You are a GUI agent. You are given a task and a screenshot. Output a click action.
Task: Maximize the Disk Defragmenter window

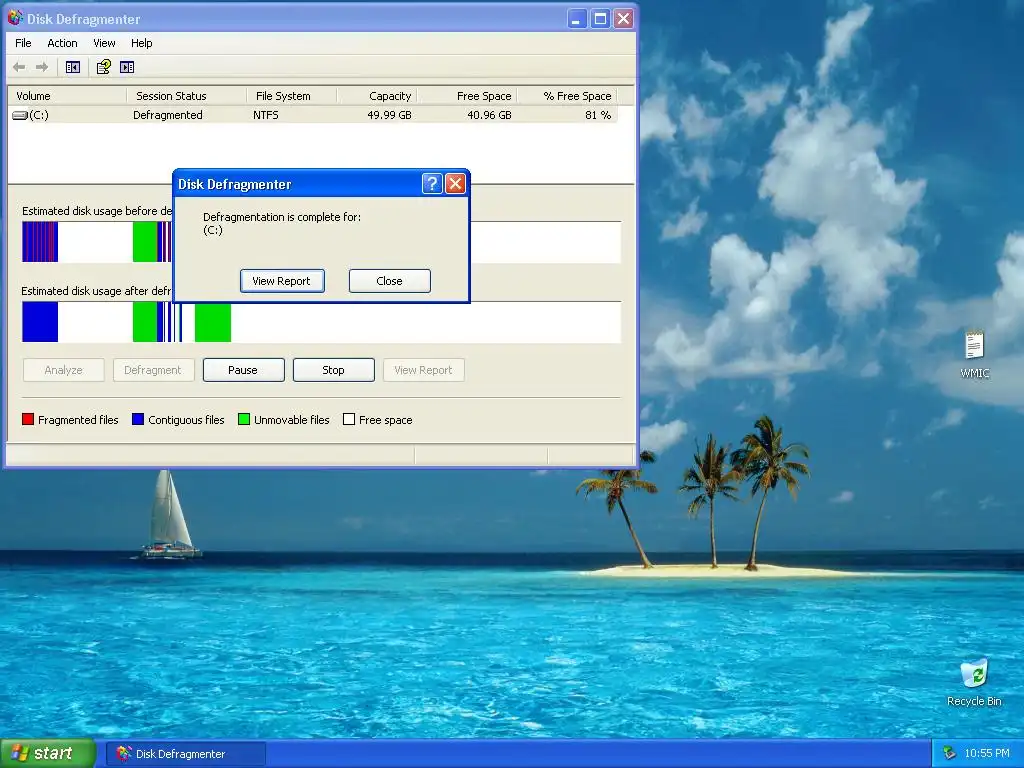[600, 18]
